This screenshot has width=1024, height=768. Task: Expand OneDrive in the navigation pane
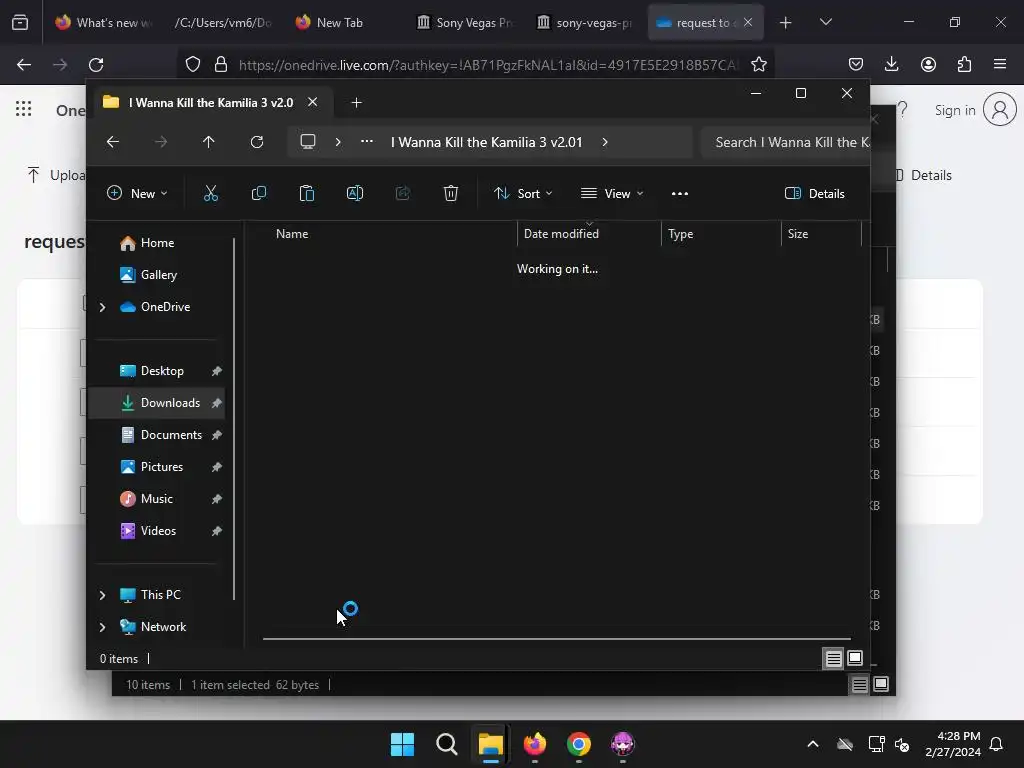(103, 307)
